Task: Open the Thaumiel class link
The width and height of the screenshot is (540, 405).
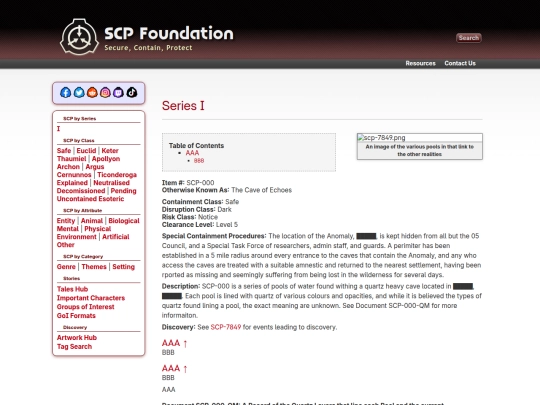Action: (x=71, y=159)
